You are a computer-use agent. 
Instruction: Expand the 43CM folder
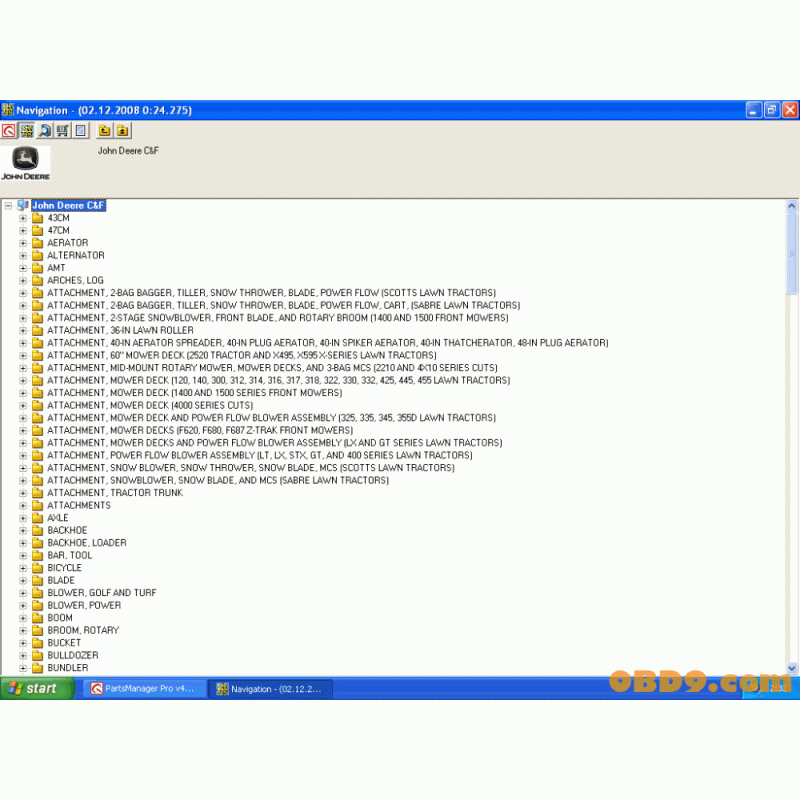click(x=23, y=218)
